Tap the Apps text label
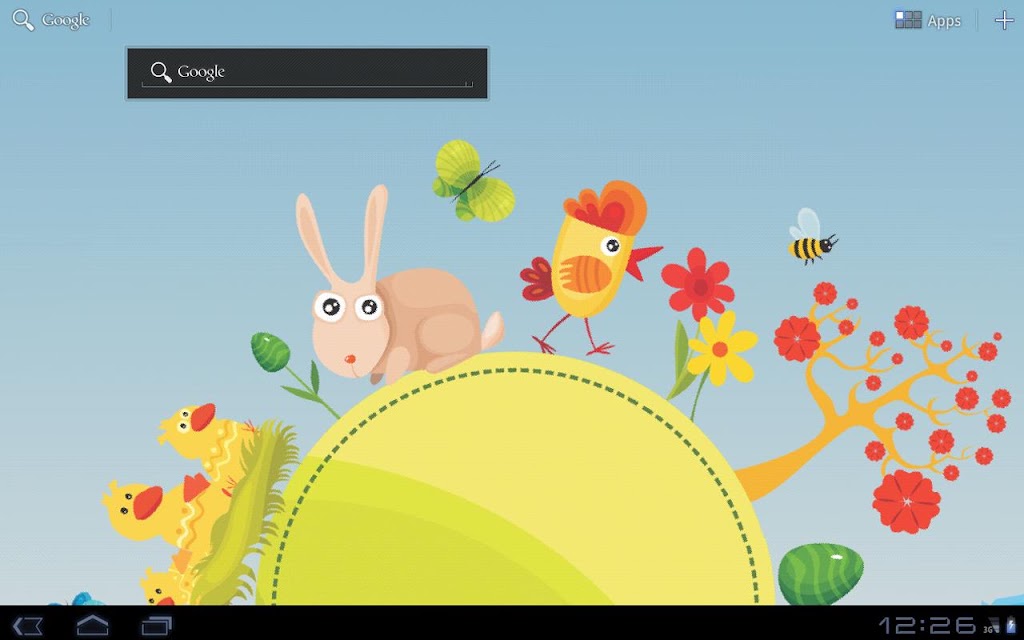This screenshot has width=1024, height=640. click(x=944, y=21)
